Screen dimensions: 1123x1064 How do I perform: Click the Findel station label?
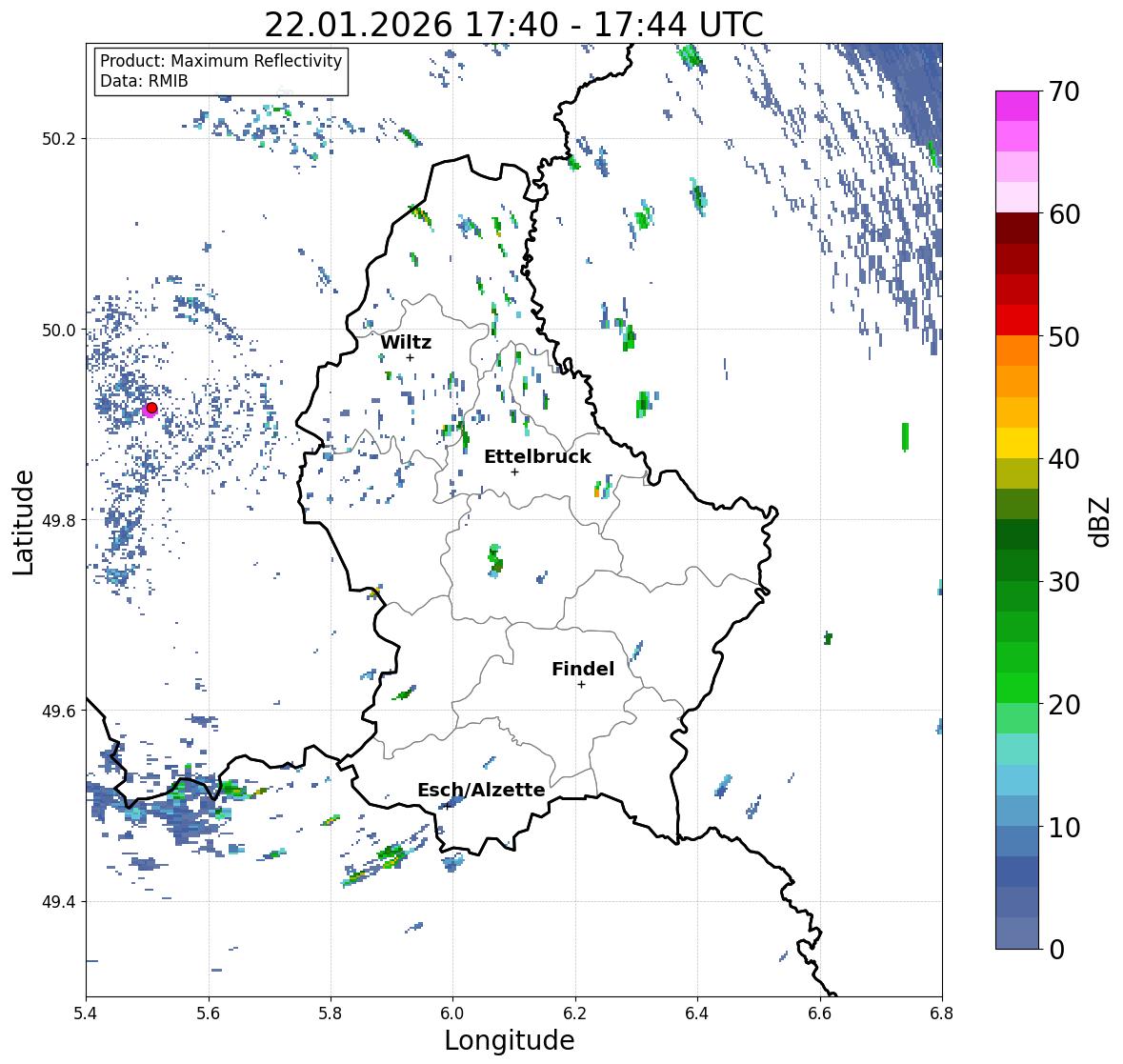pos(583,669)
